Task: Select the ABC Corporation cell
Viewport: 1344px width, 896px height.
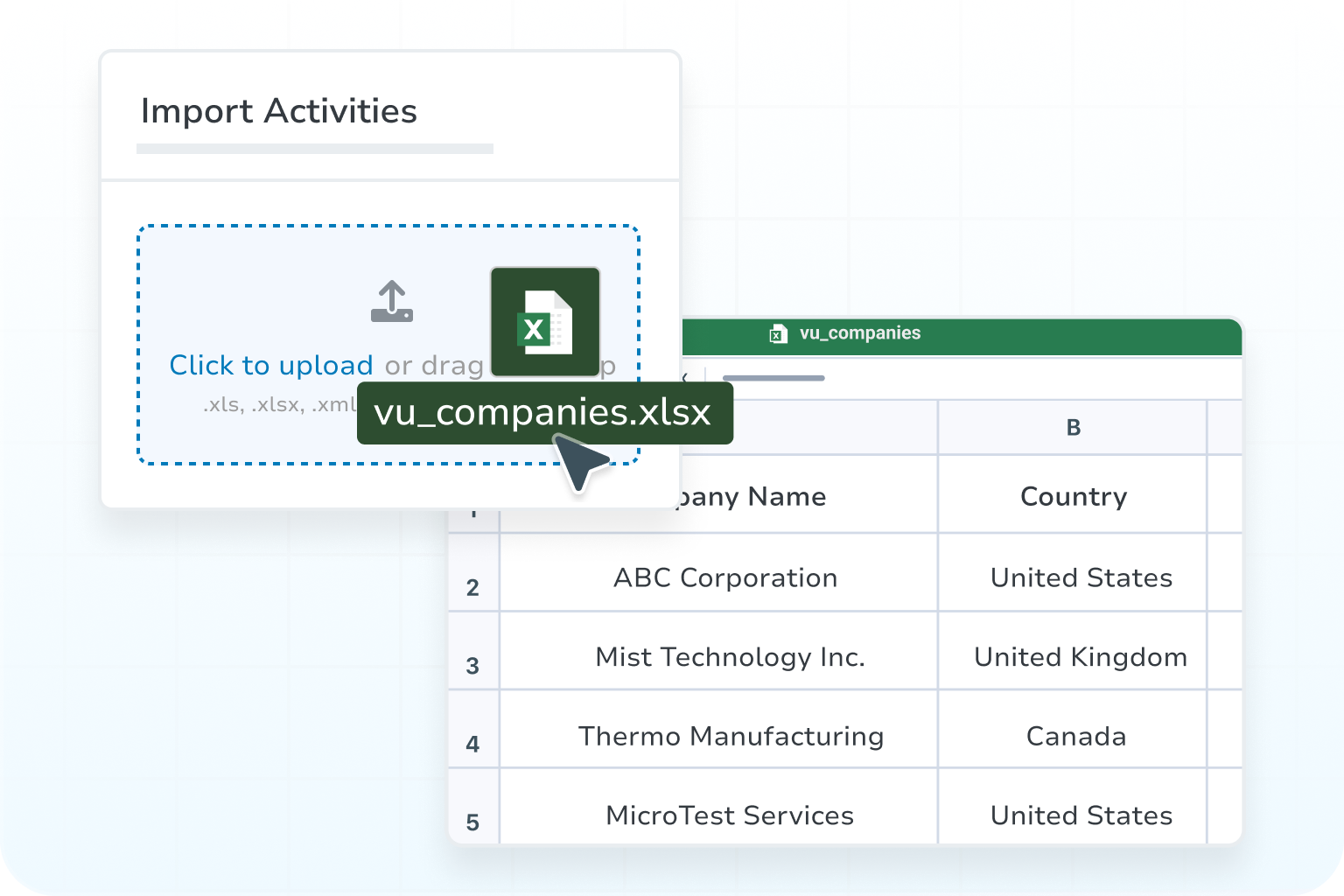Action: click(x=724, y=577)
